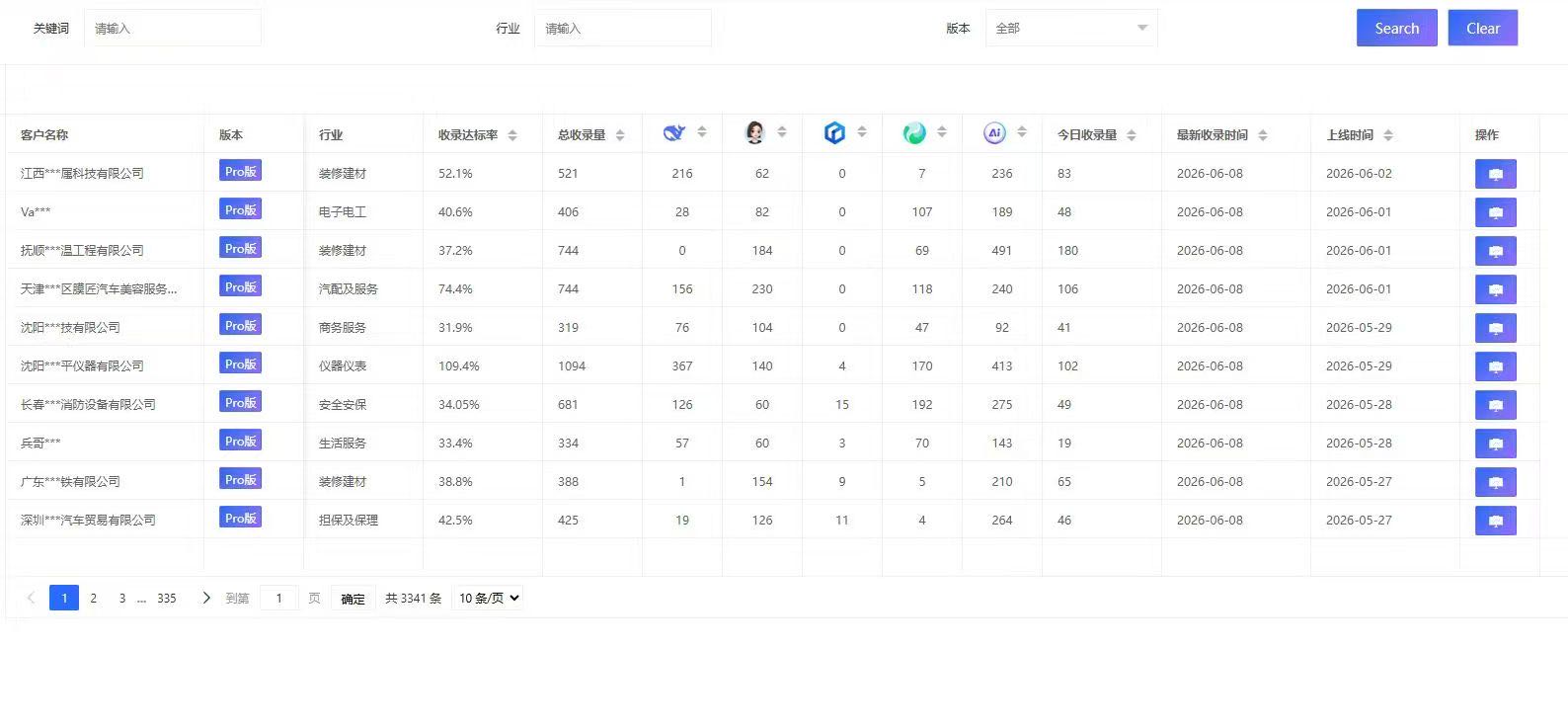
Task: Click customer name 长春***消防设备有限公司
Action: [88, 405]
